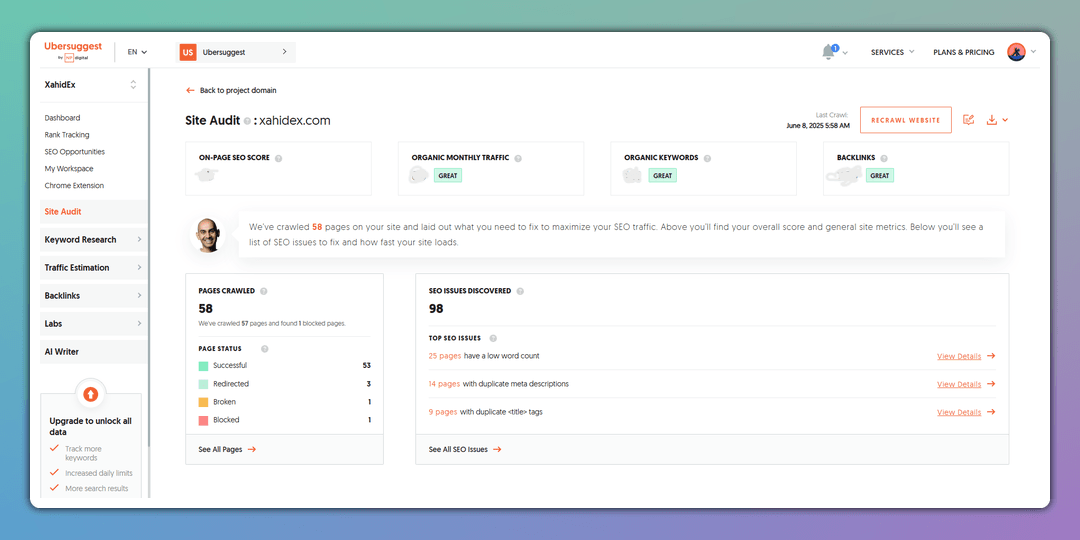
Task: Click the GREAT badge under Organic Keywords
Action: coord(663,176)
